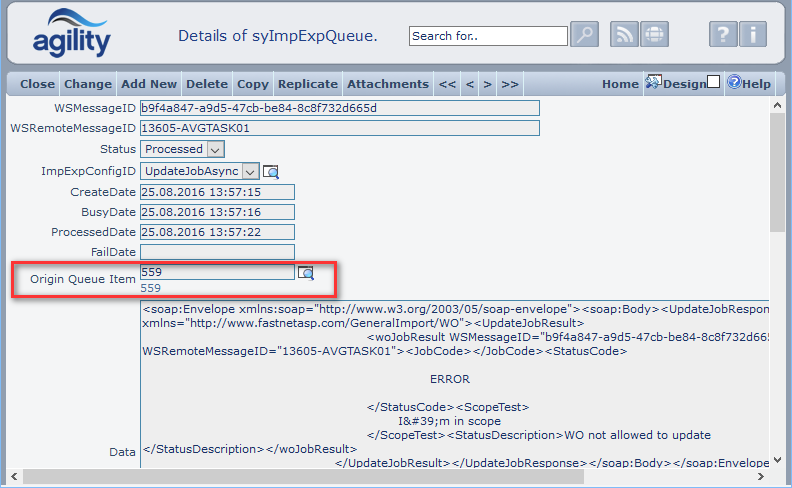Click Replicate in the toolbar
Image resolution: width=792 pixels, height=488 pixels.
pyautogui.click(x=308, y=84)
